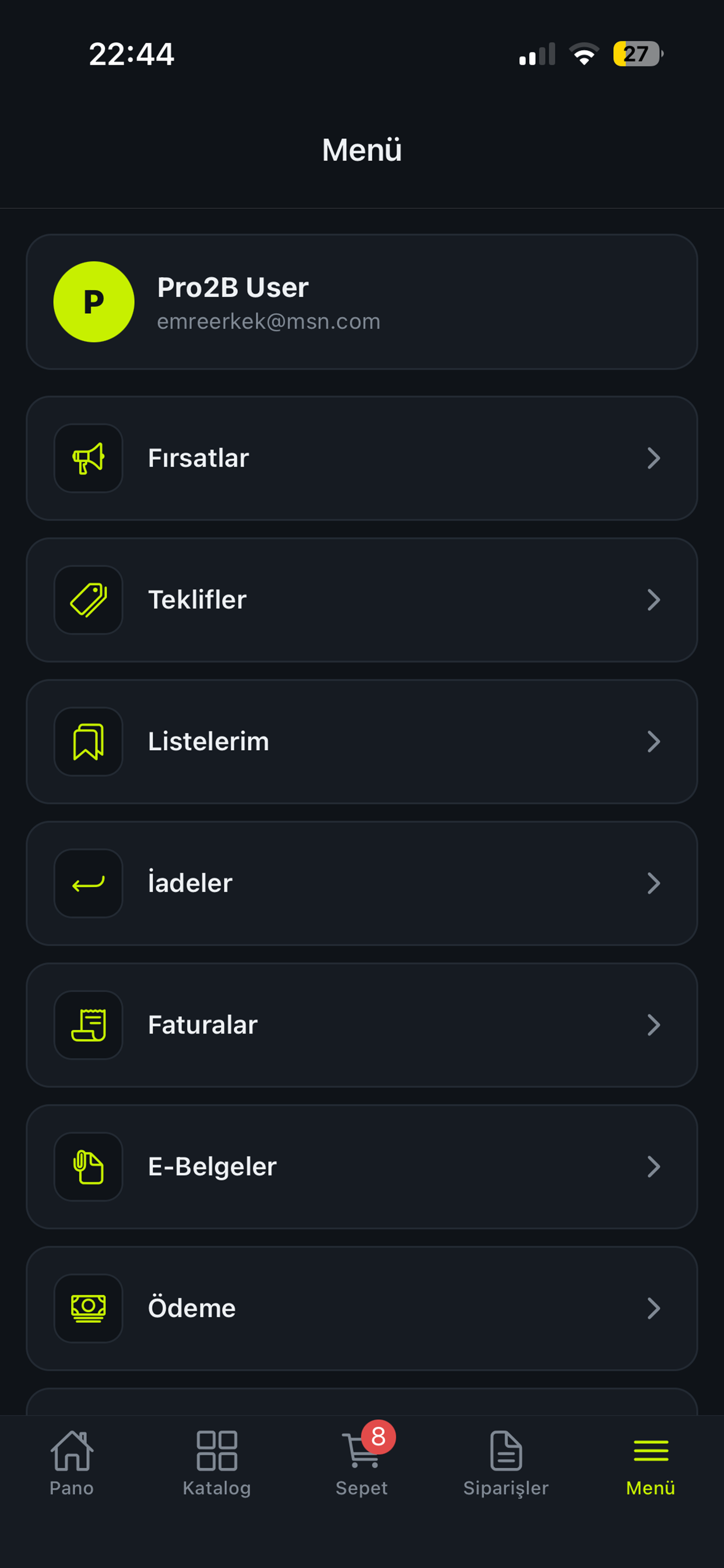Tap the paperclip E-Belgeler icon

pyautogui.click(x=88, y=1167)
